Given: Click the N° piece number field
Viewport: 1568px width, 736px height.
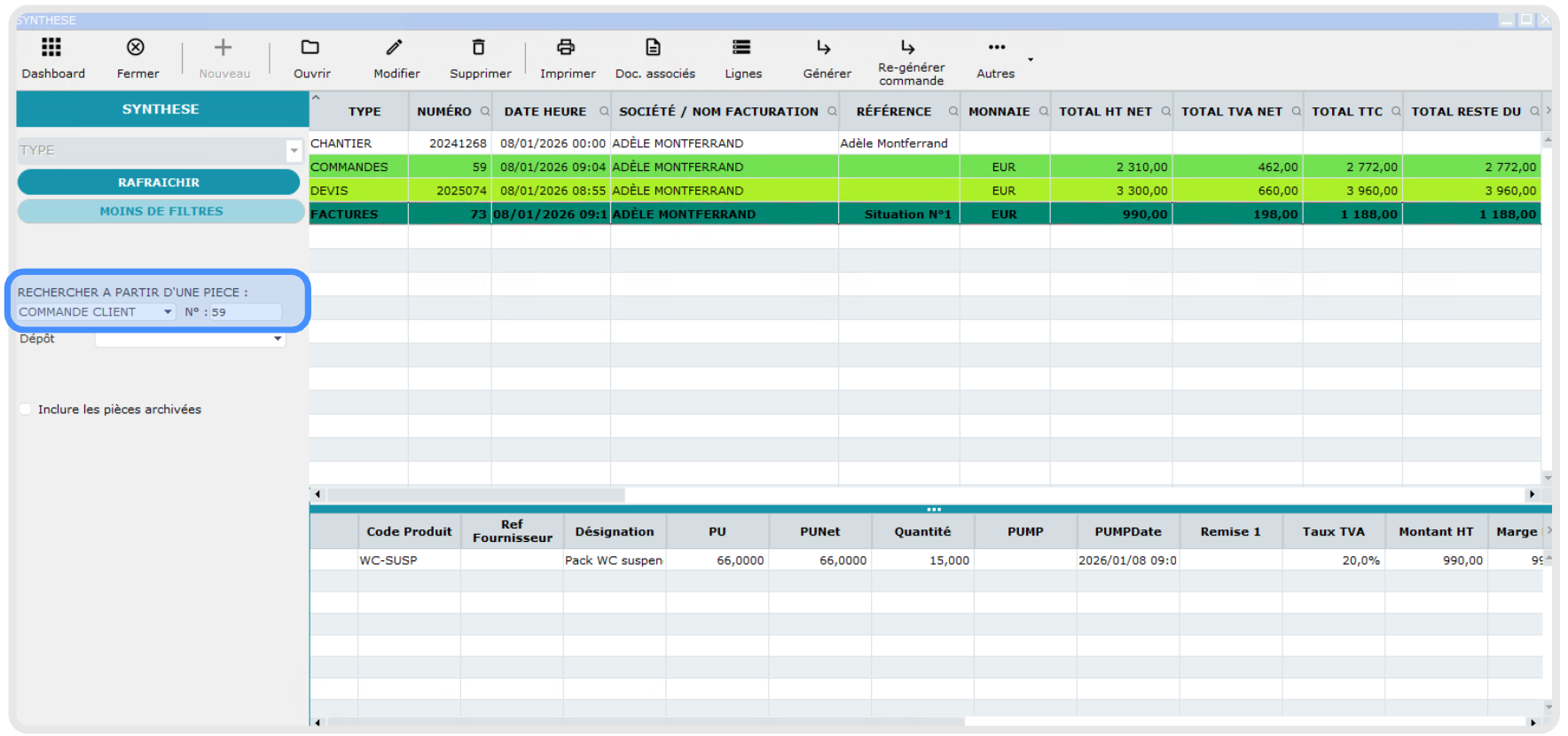Looking at the screenshot, I should click(x=244, y=312).
